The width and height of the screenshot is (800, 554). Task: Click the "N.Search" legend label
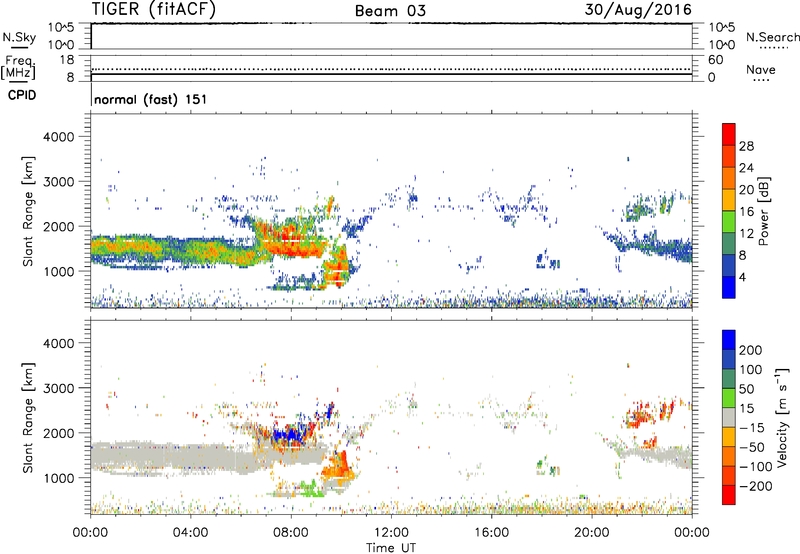772,37
